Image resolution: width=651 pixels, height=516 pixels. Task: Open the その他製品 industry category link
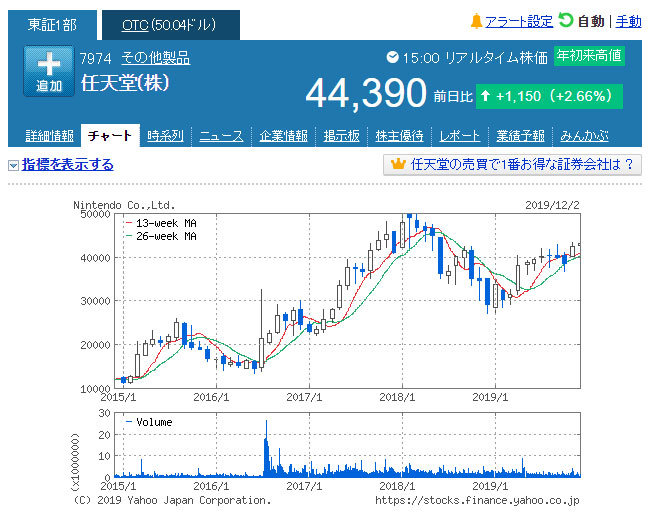click(155, 58)
